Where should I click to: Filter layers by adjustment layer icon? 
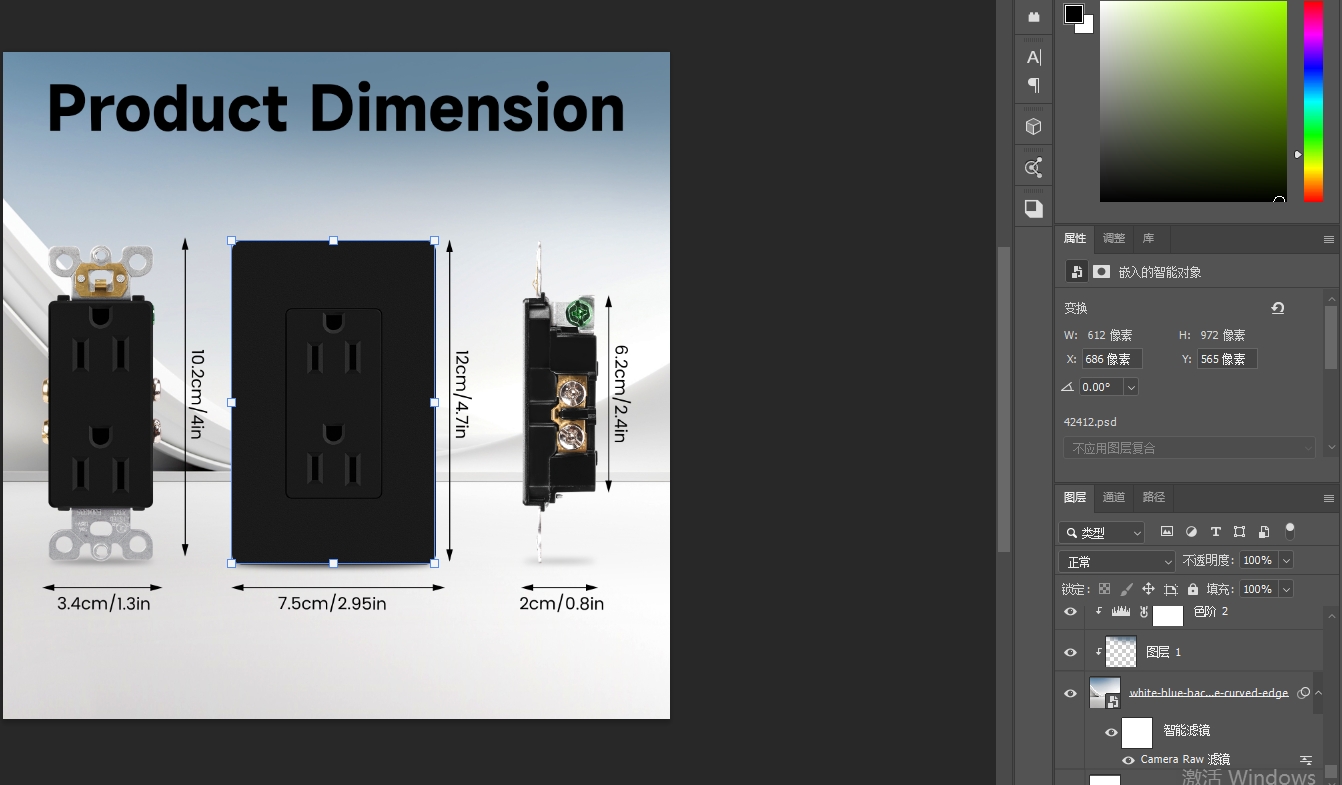tap(1191, 532)
